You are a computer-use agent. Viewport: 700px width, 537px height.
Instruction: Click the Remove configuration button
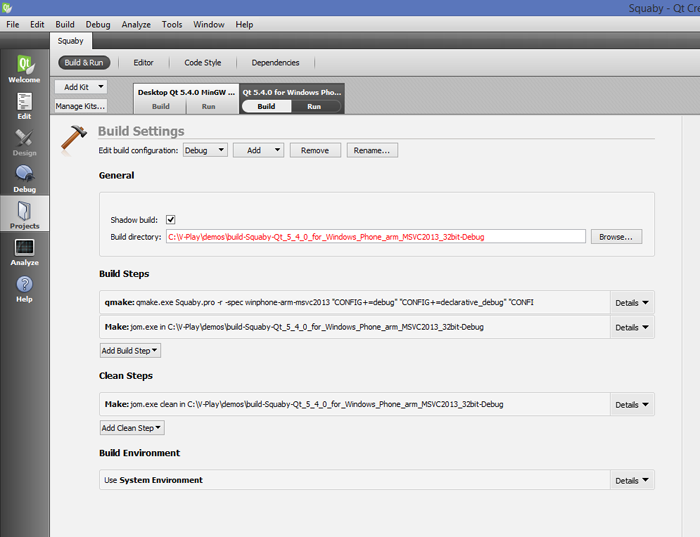[315, 150]
